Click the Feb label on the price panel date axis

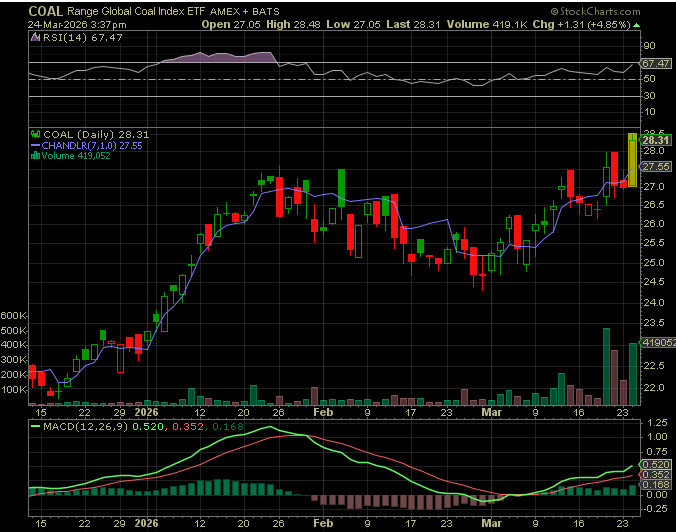(323, 412)
